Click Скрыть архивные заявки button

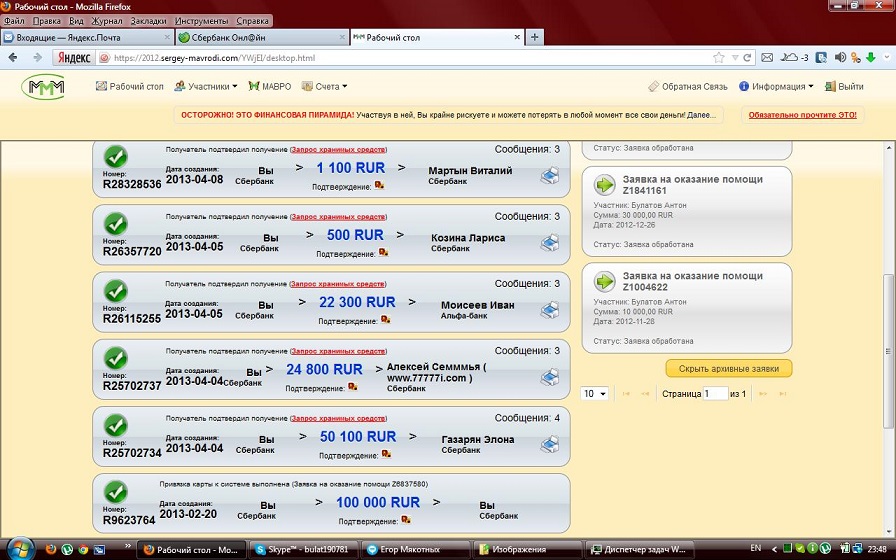tap(729, 369)
